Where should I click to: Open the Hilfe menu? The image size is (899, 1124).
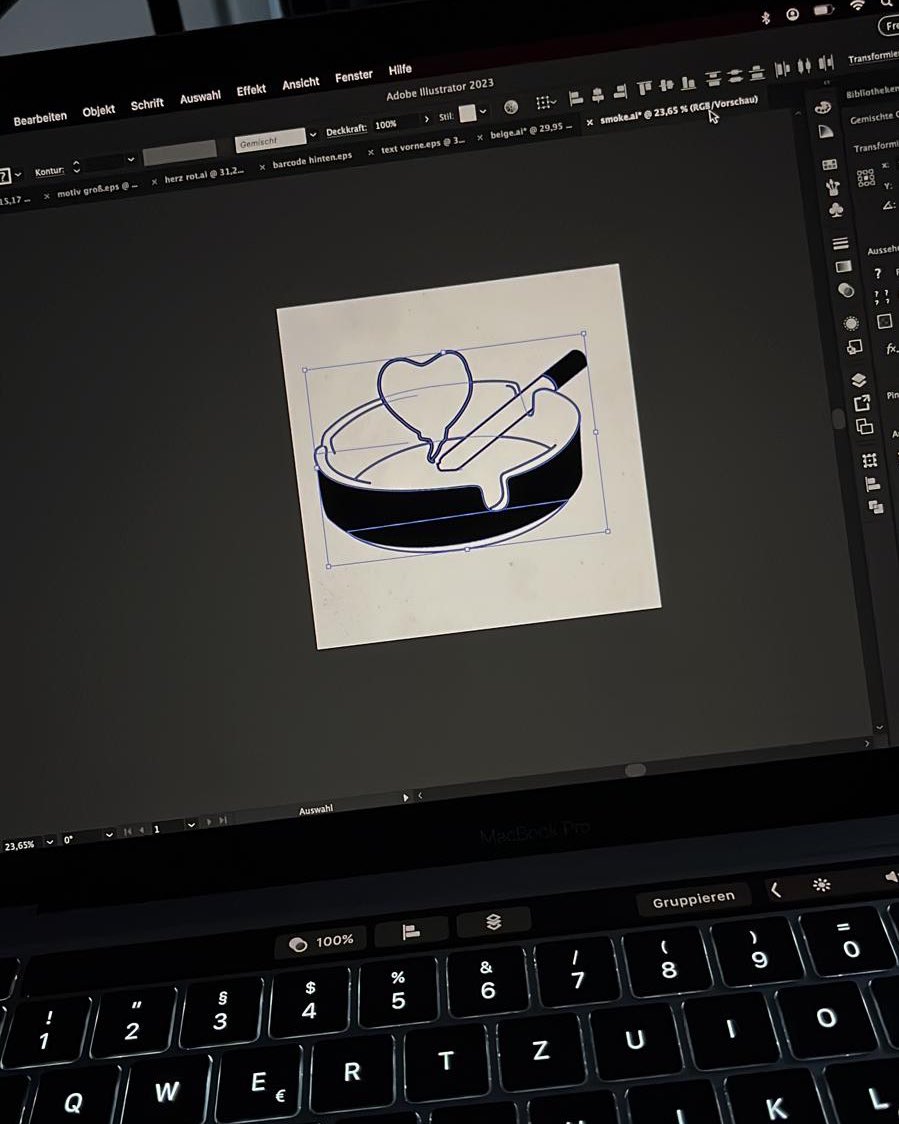tap(400, 70)
